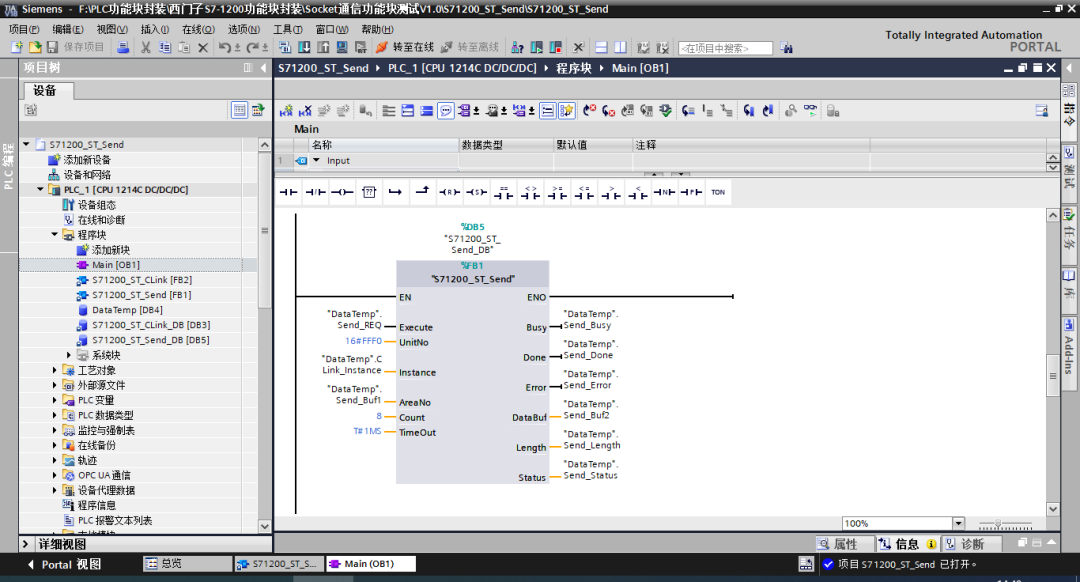Collapse the Input section in the interface table

(316, 160)
